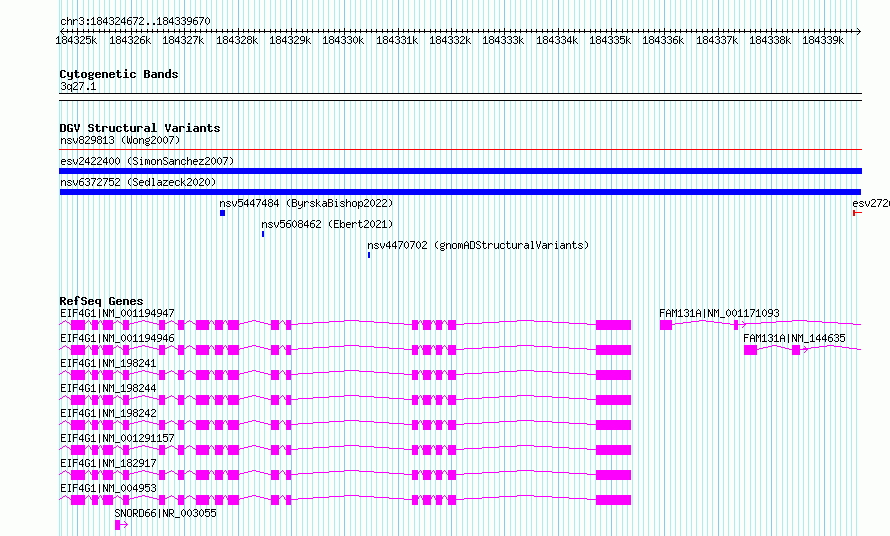
Task: Open transcript EIF4G1|NM_001194946 label
Action: click(117, 338)
